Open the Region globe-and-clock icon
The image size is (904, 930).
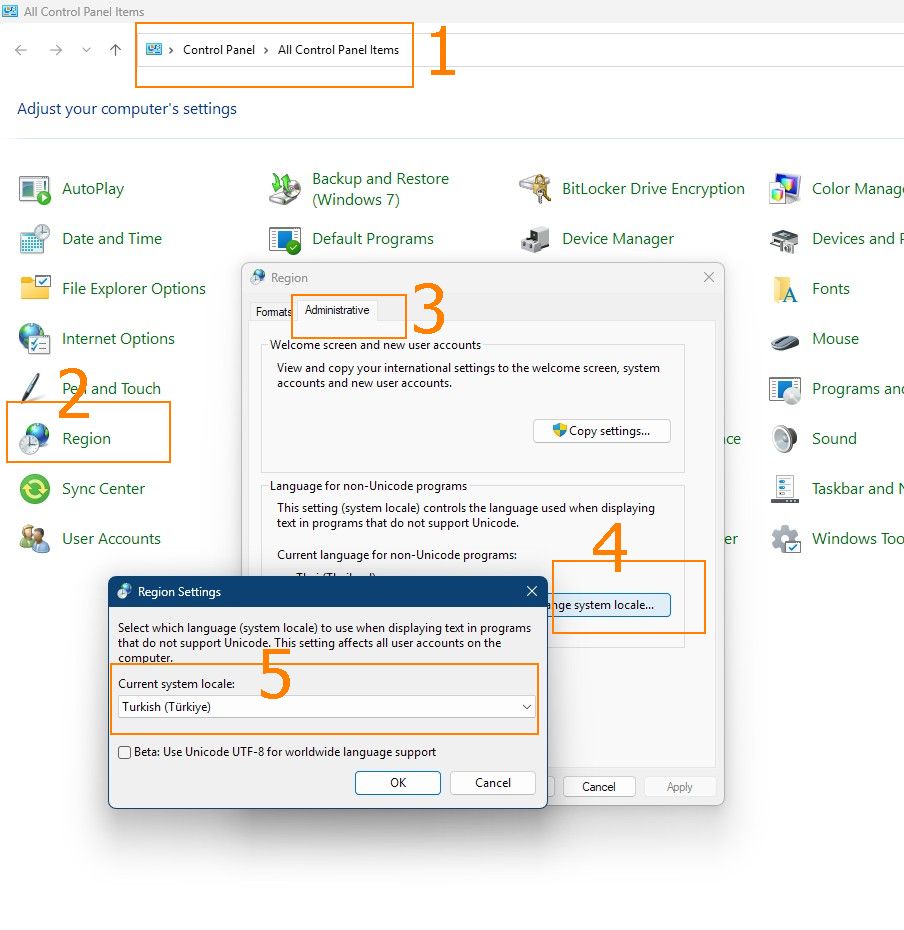click(34, 439)
